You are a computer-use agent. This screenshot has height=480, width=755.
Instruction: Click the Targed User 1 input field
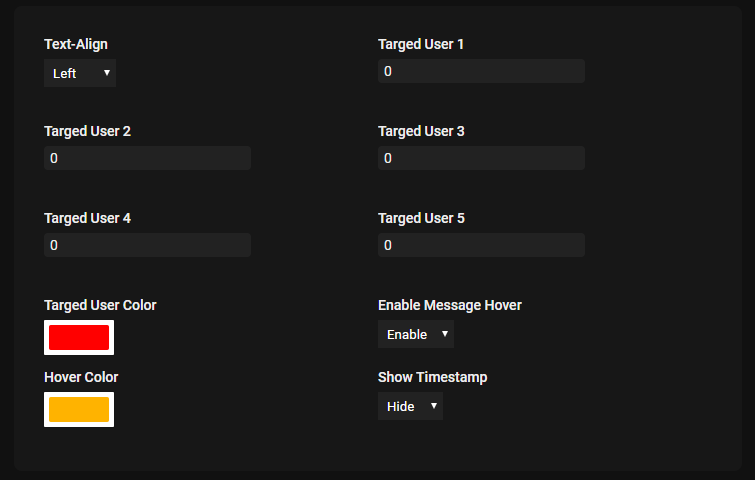coord(481,71)
